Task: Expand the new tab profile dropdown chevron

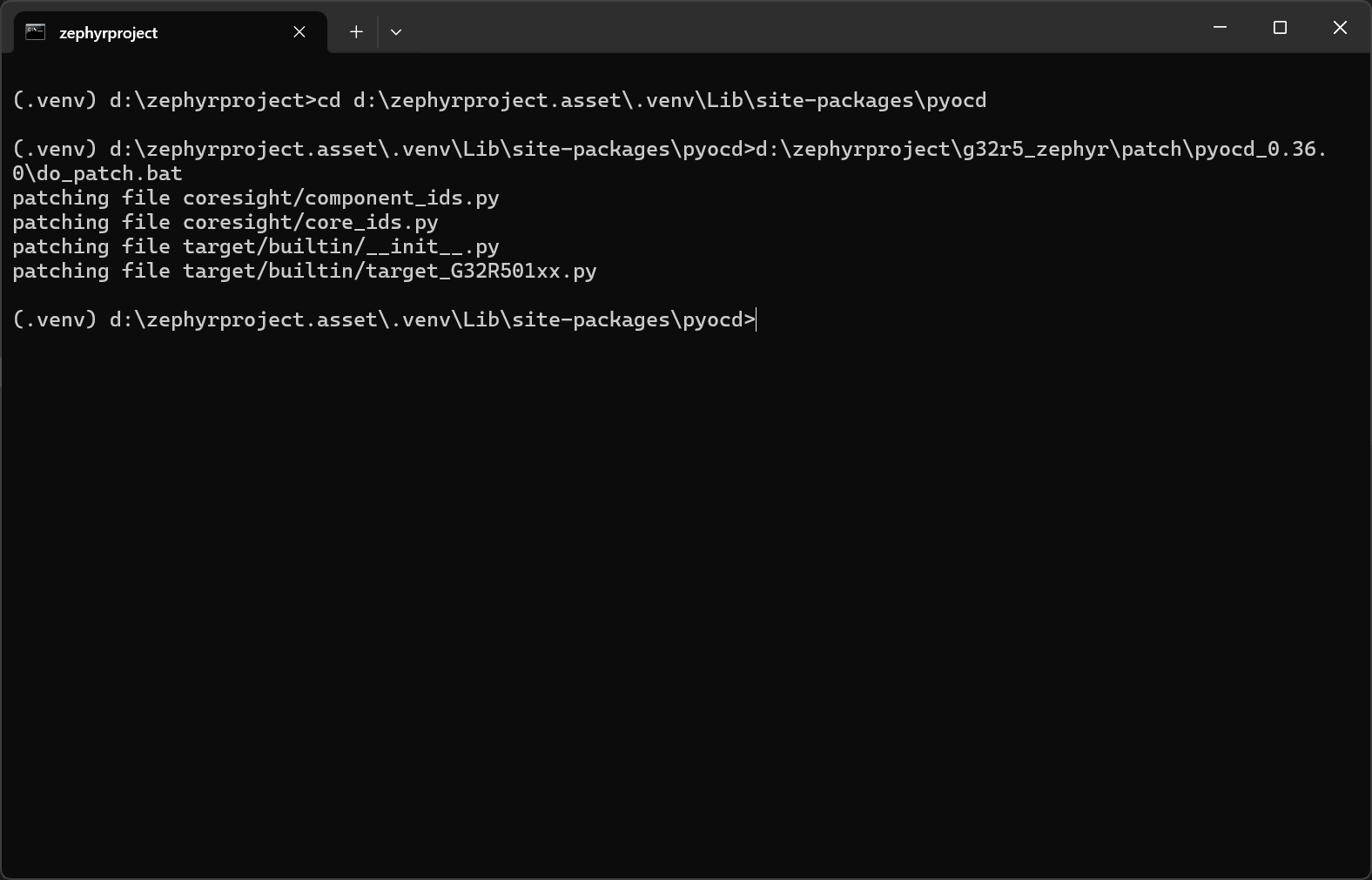Action: click(x=396, y=32)
